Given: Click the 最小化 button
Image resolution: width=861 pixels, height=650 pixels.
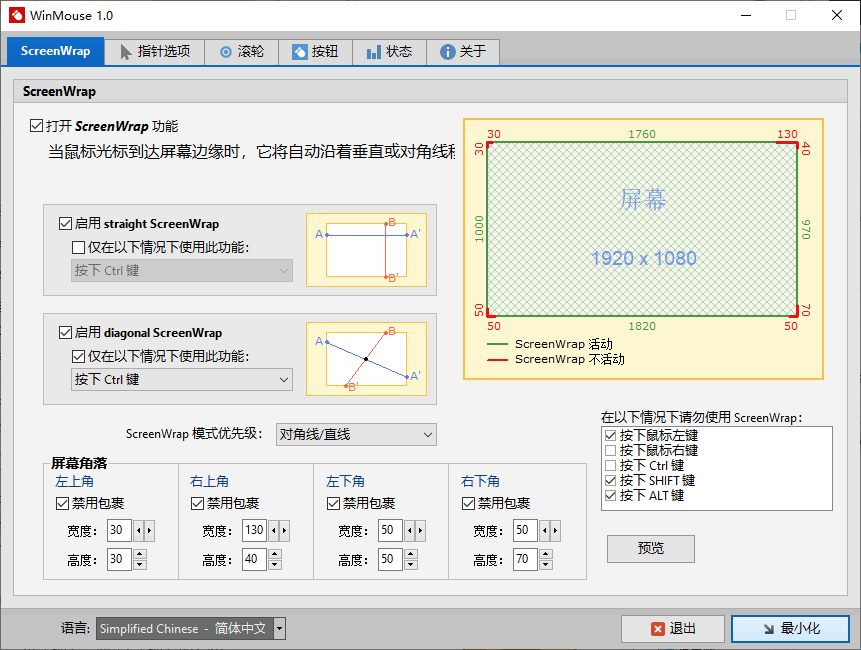Looking at the screenshot, I should tap(791, 629).
